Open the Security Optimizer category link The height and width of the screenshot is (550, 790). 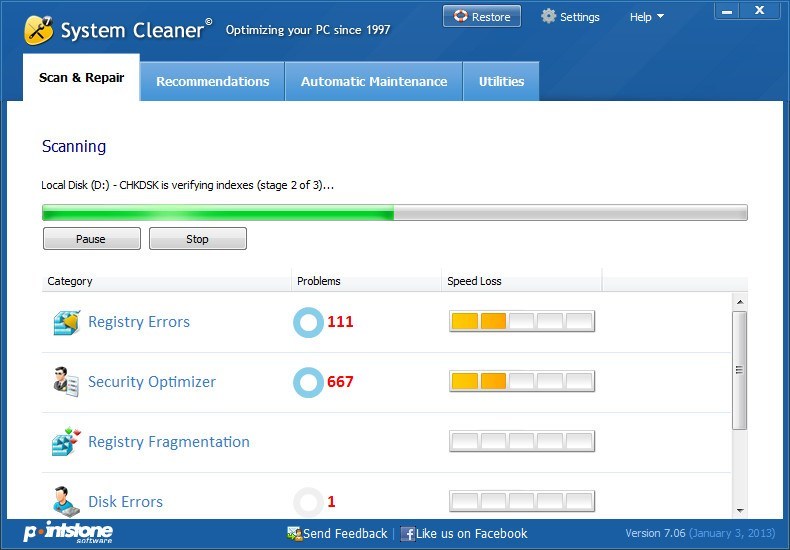pyautogui.click(x=152, y=382)
